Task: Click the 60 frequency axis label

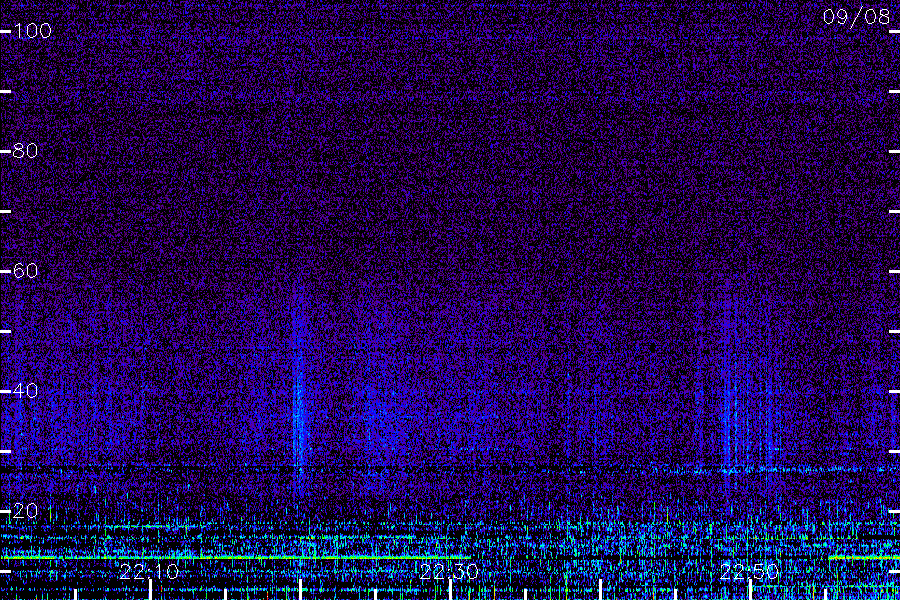Action: pyautogui.click(x=25, y=270)
